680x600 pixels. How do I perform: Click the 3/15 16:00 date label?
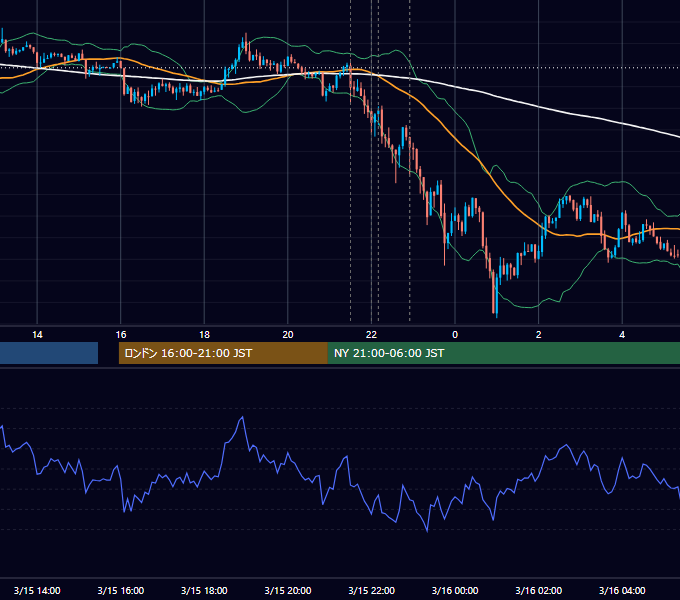pyautogui.click(x=121, y=590)
